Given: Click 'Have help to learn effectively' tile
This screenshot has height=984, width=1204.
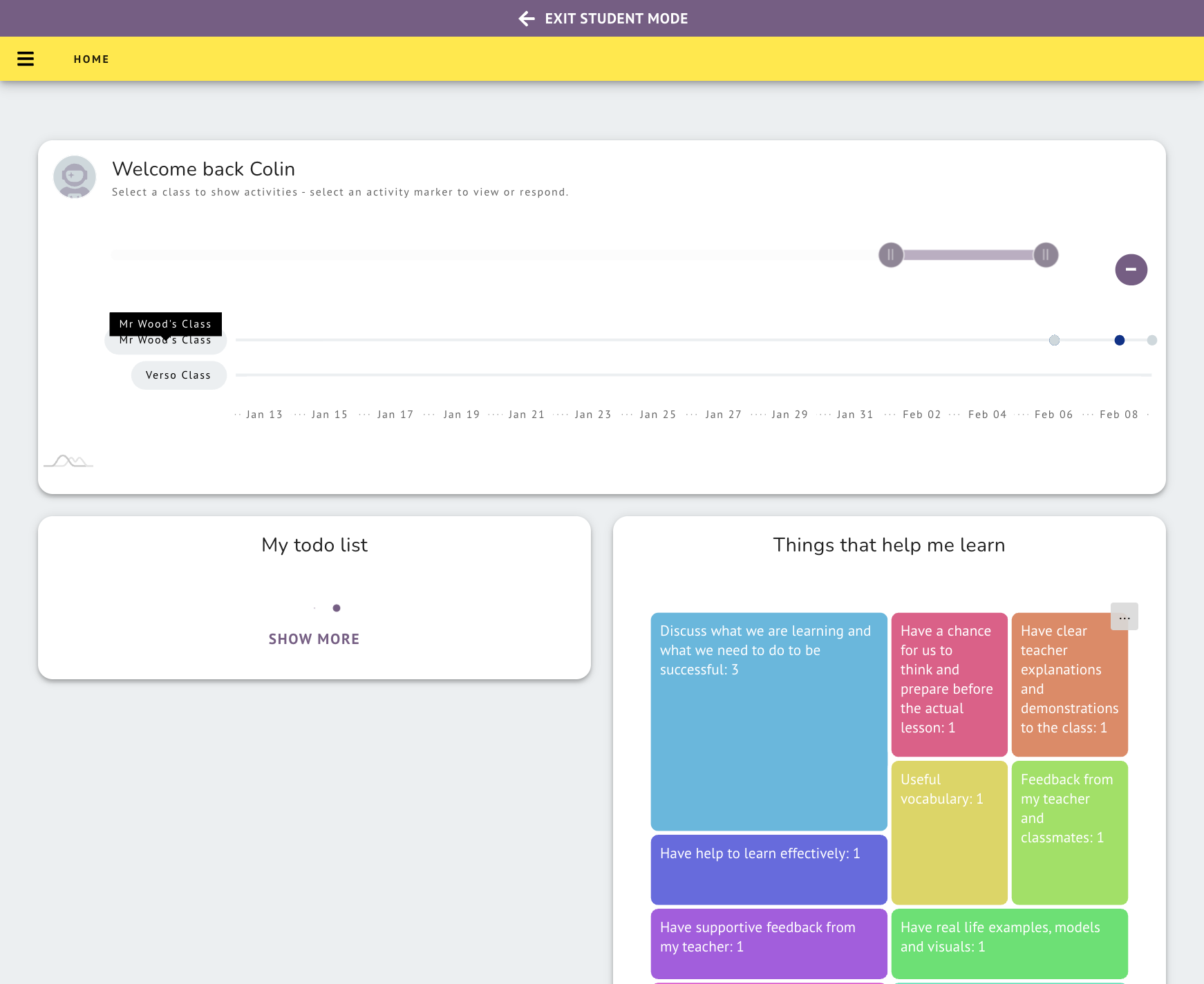Looking at the screenshot, I should [x=769, y=869].
